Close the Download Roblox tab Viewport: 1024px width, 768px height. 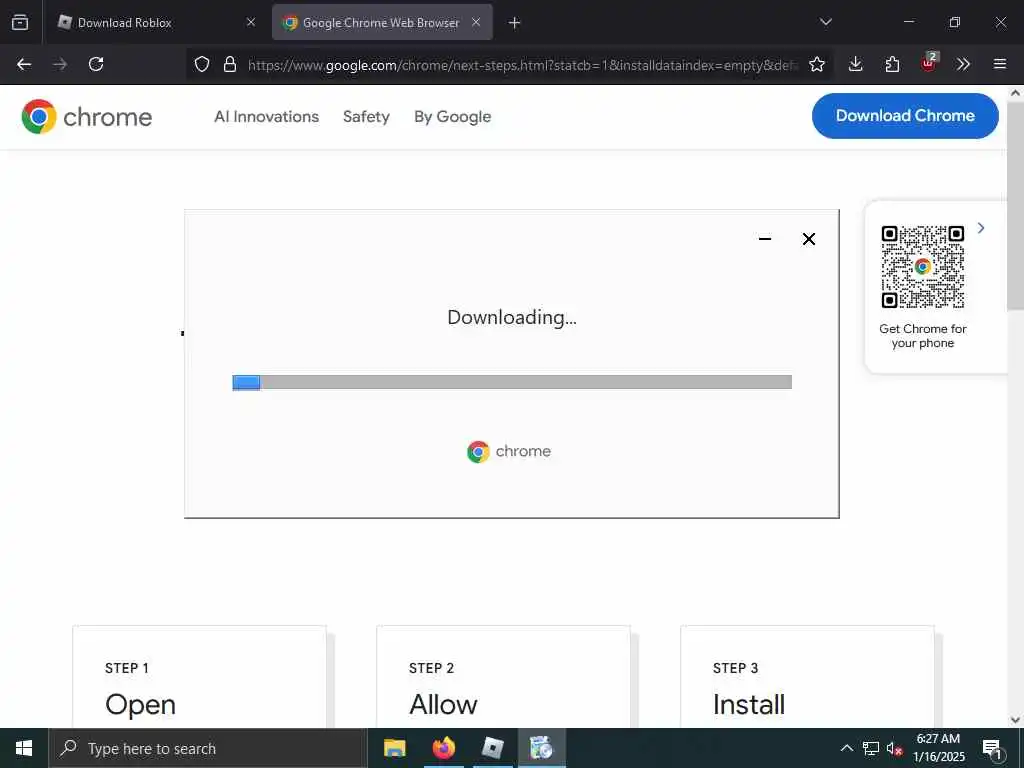[x=251, y=22]
